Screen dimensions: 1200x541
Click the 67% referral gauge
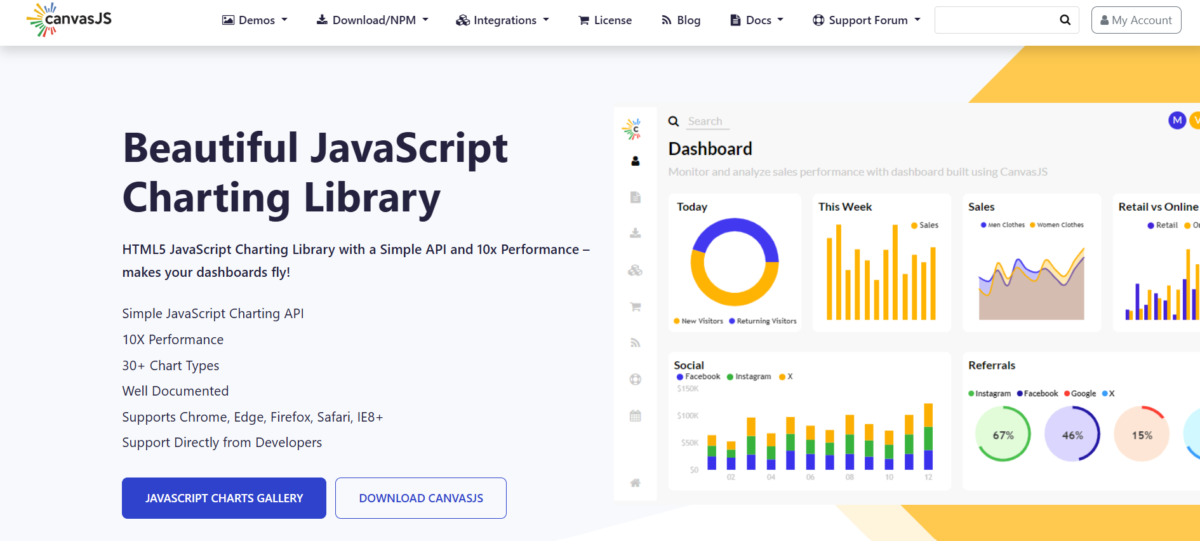(x=1003, y=434)
